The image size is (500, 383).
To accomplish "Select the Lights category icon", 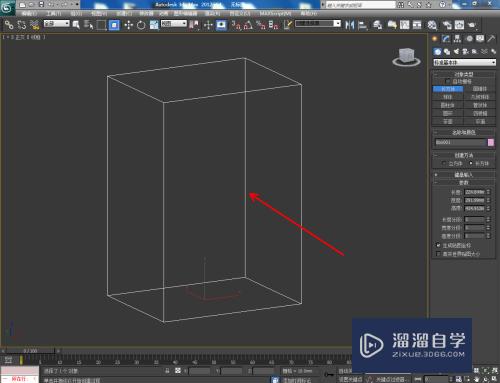I will click(x=456, y=52).
